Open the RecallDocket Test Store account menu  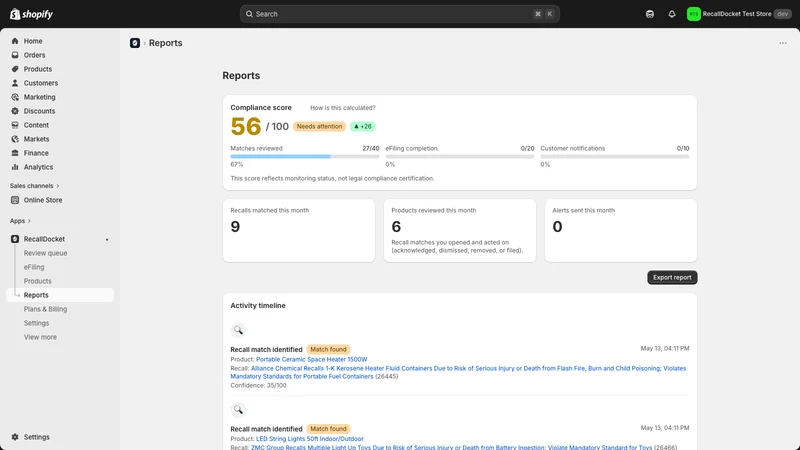(x=738, y=14)
